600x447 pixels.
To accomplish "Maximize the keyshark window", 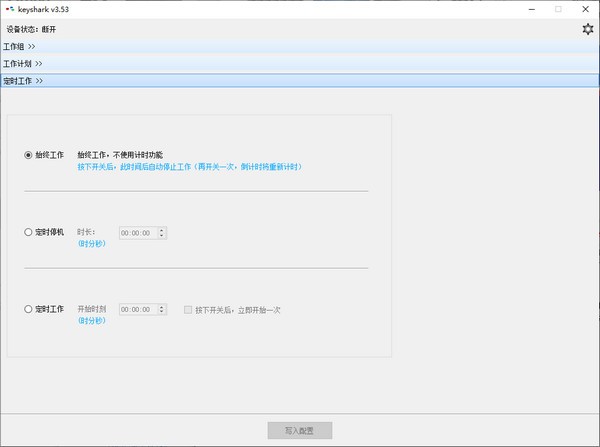I will tap(558, 9).
